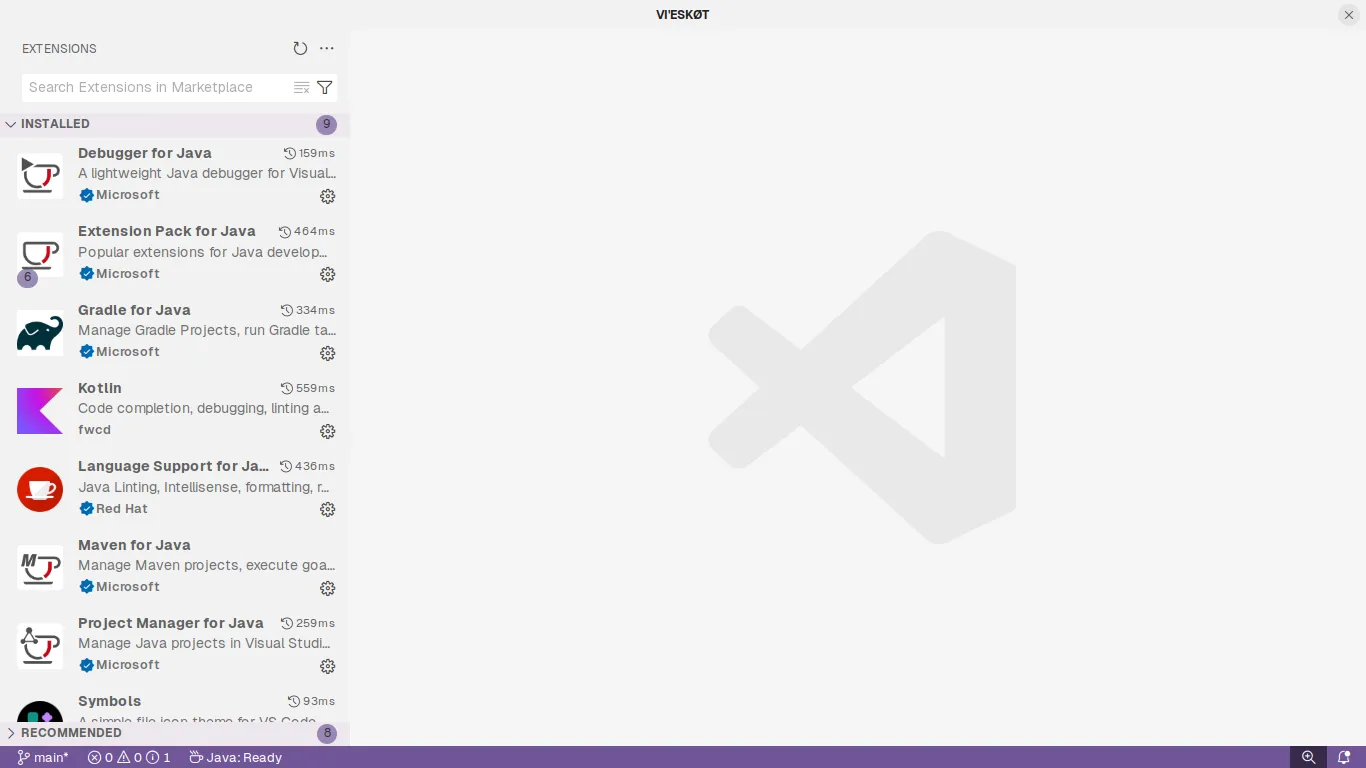
Task: Click the main* git branch indicator
Action: coord(43,757)
